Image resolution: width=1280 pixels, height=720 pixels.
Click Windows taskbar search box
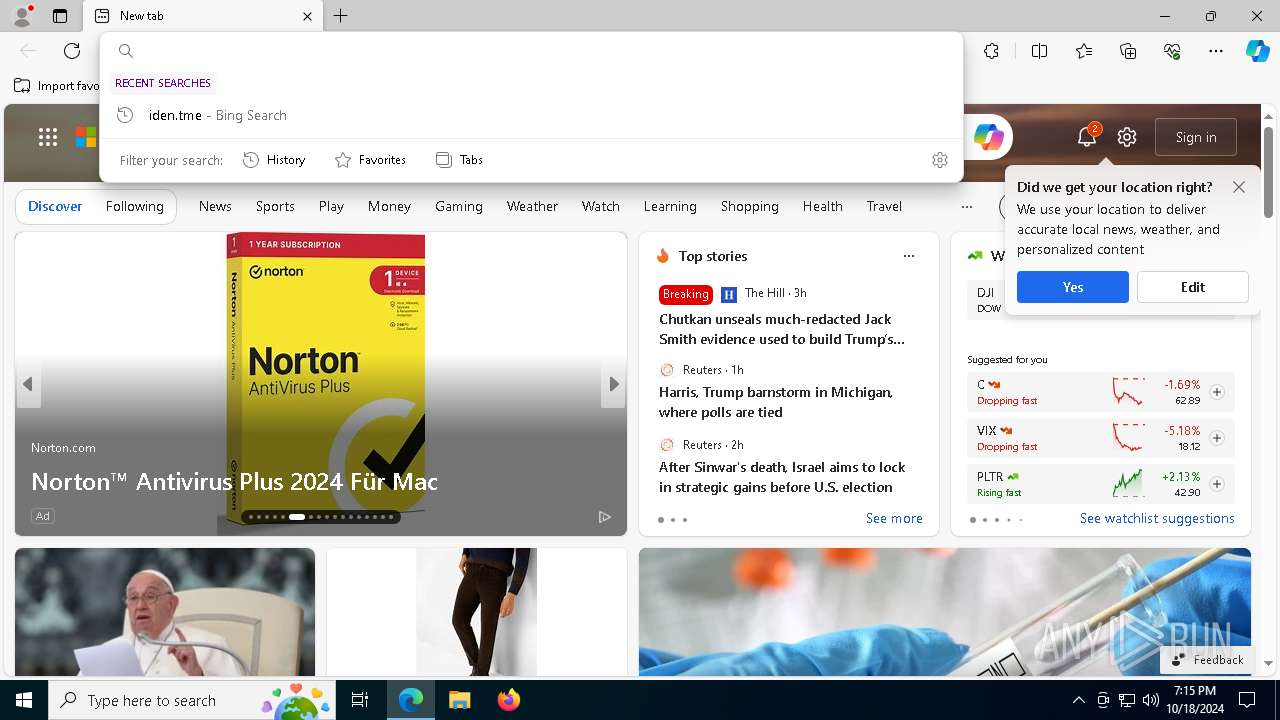(x=191, y=700)
